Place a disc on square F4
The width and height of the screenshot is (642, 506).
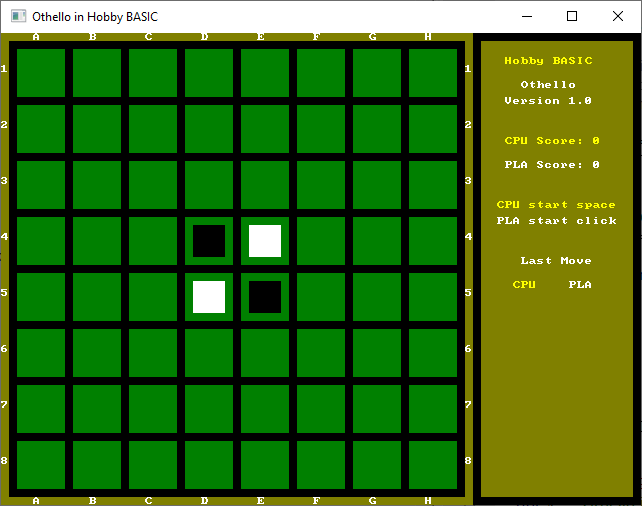(321, 241)
